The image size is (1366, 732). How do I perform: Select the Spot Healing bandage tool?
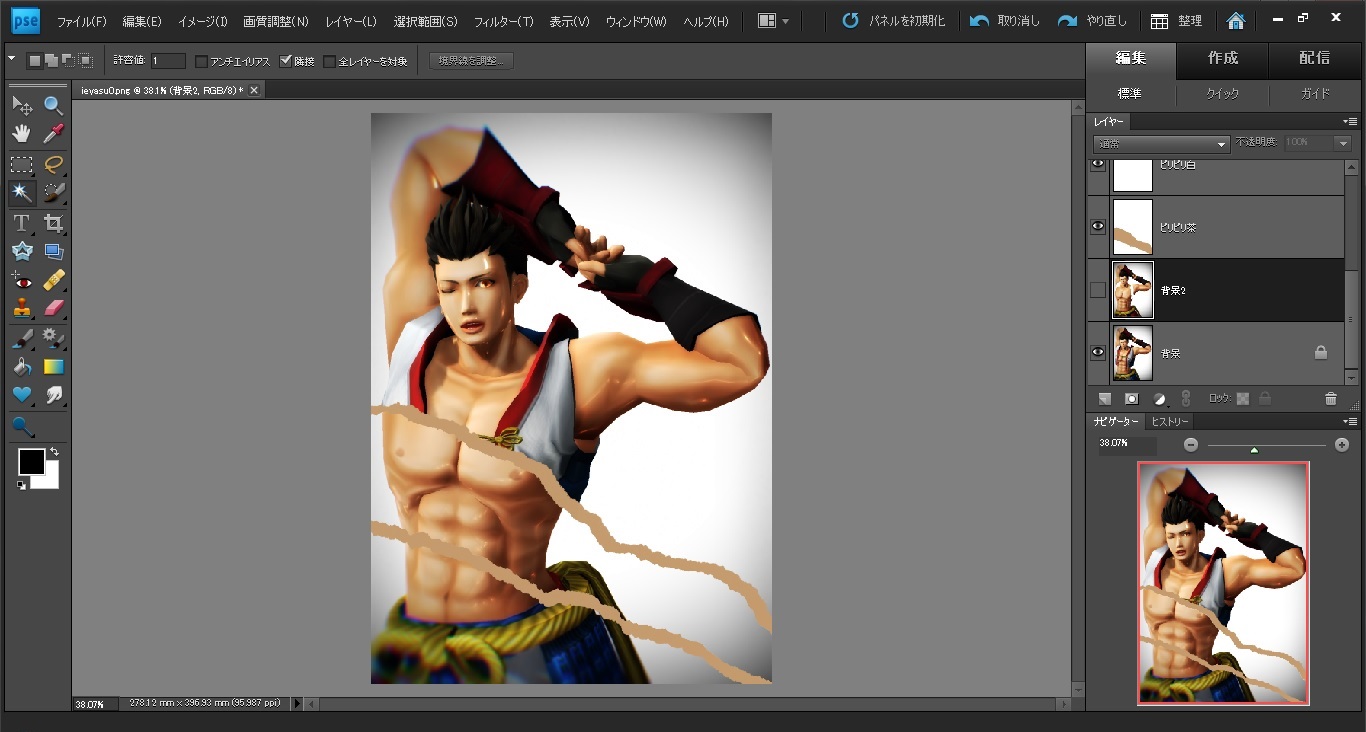pos(54,280)
